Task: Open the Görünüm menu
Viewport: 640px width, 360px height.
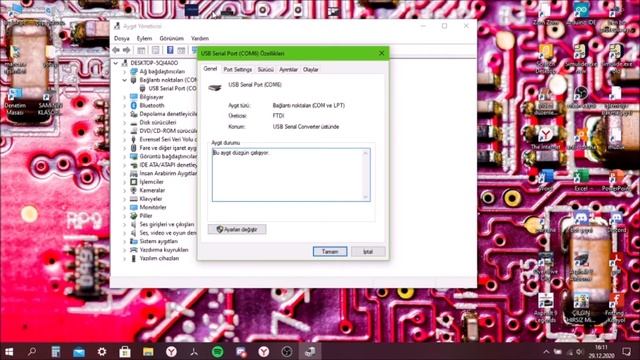Action: (171, 38)
